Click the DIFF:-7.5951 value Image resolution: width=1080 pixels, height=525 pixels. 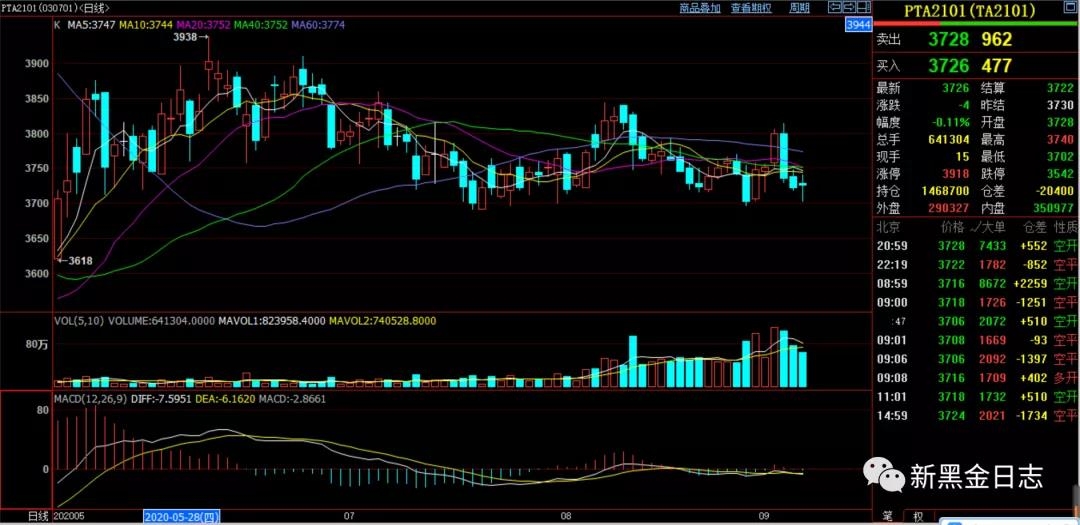160,398
